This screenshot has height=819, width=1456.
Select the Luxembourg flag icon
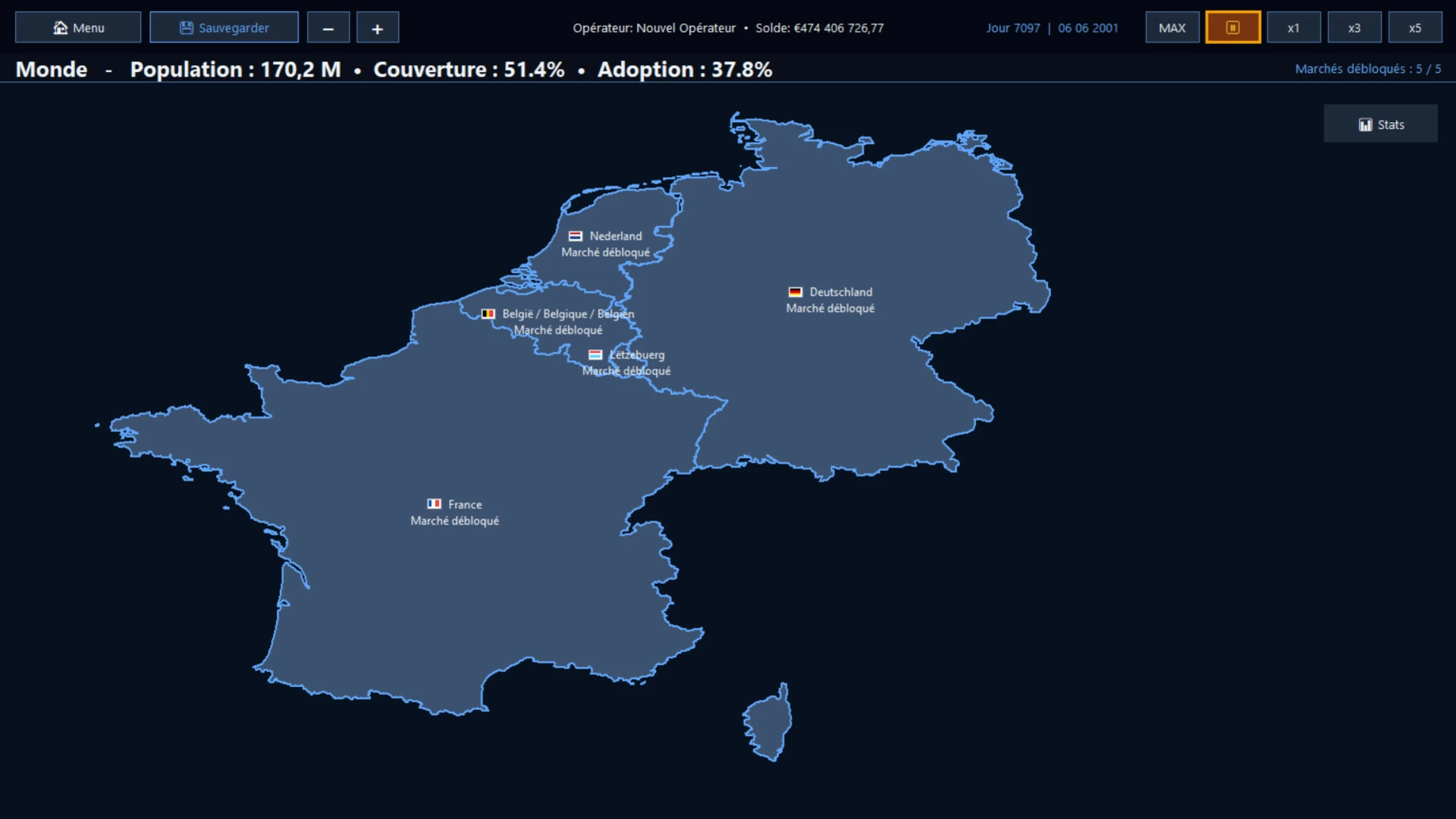(x=595, y=355)
